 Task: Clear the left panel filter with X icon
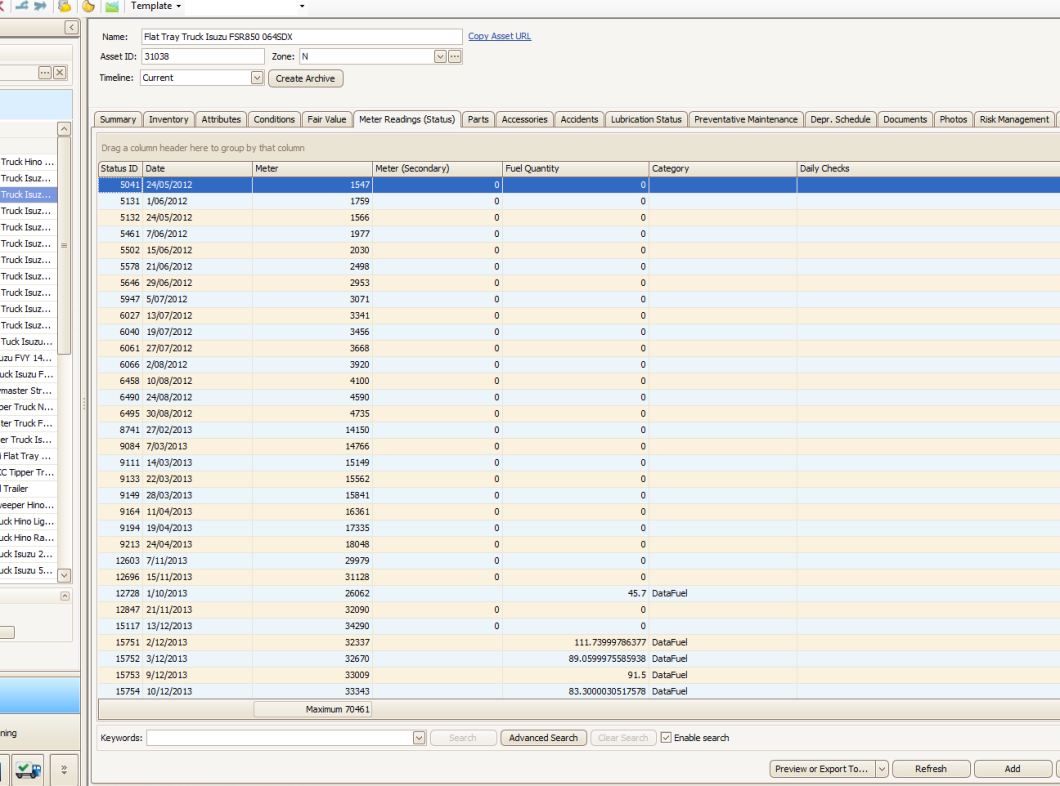coord(60,73)
